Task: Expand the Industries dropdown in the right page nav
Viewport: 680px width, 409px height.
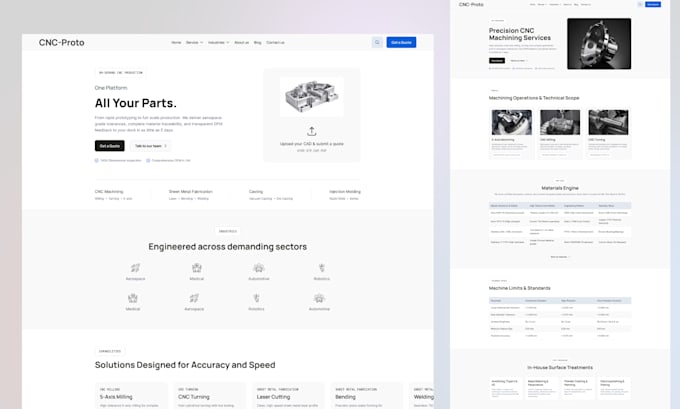Action: (555, 4)
